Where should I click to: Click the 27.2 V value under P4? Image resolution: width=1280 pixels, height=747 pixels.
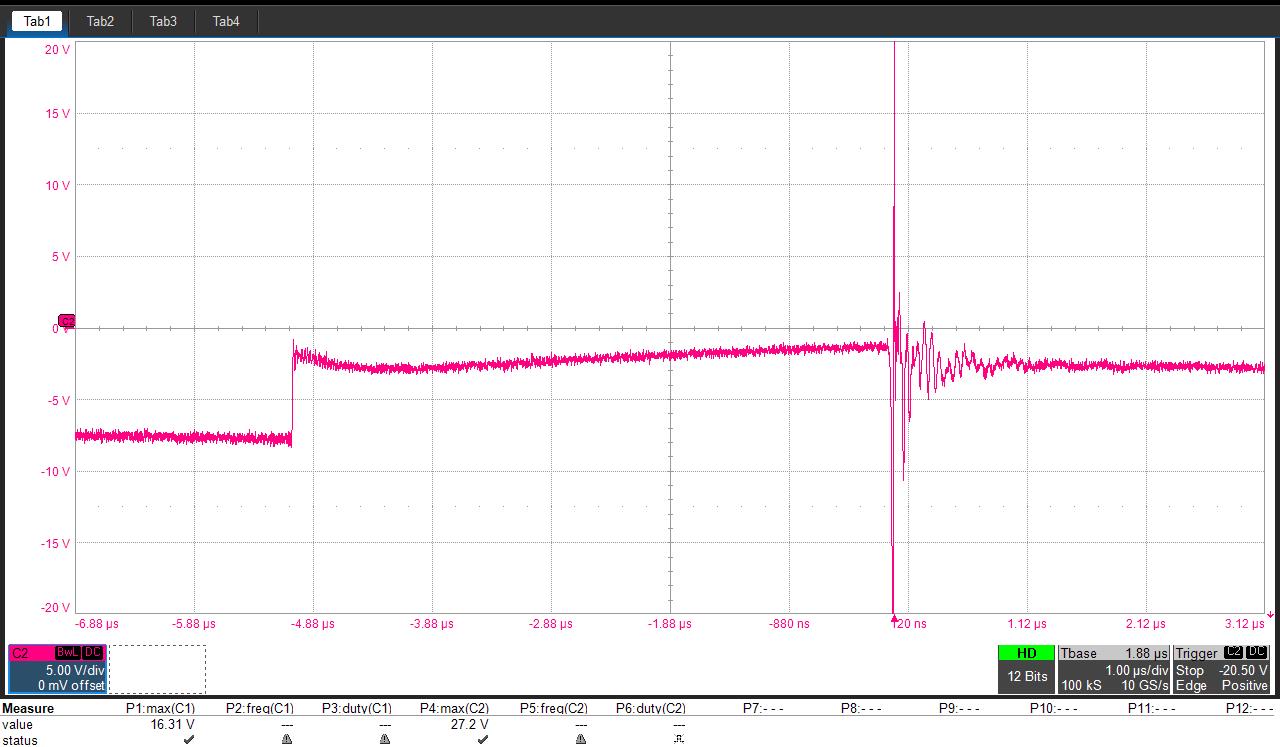(471, 724)
